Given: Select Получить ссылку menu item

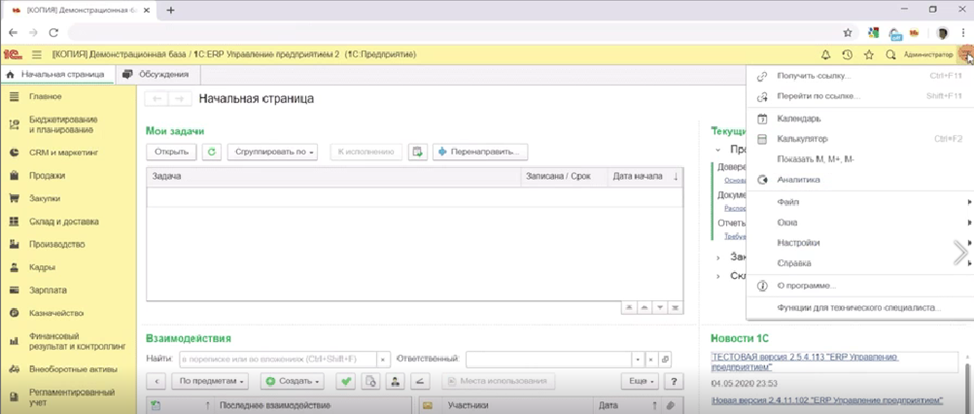Looking at the screenshot, I should [x=860, y=76].
